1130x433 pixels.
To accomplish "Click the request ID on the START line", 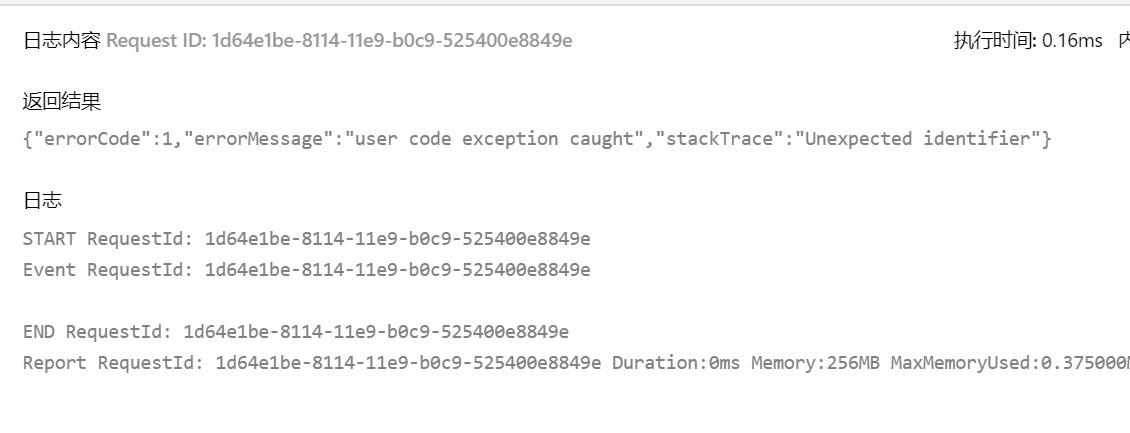I will (398, 238).
